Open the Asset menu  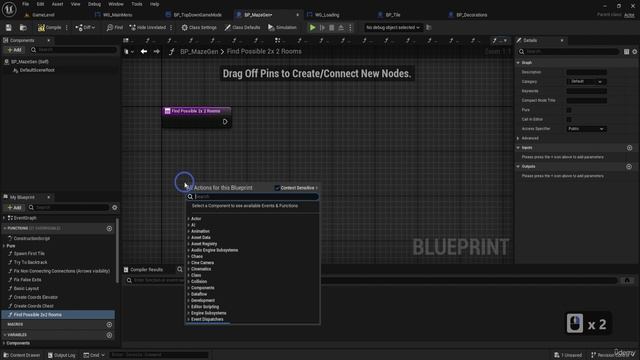[x=57, y=4]
